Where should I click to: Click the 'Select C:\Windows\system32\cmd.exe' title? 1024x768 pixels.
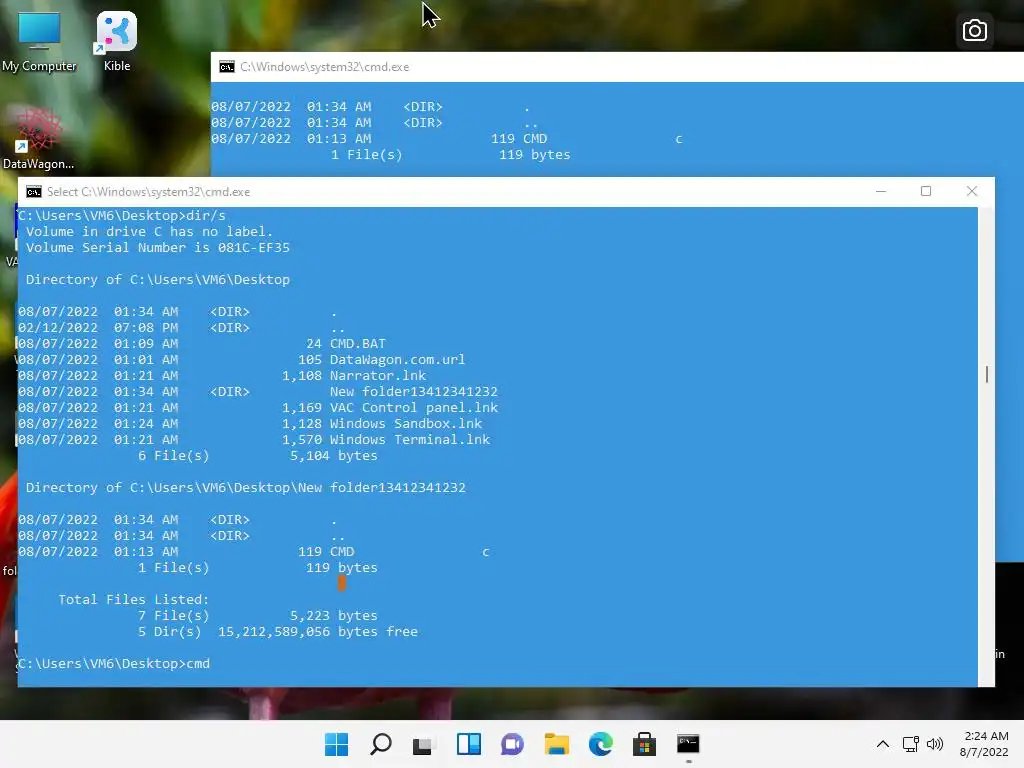[149, 192]
